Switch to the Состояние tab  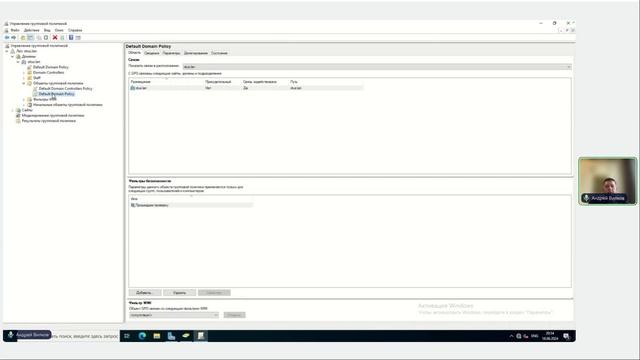(219, 53)
